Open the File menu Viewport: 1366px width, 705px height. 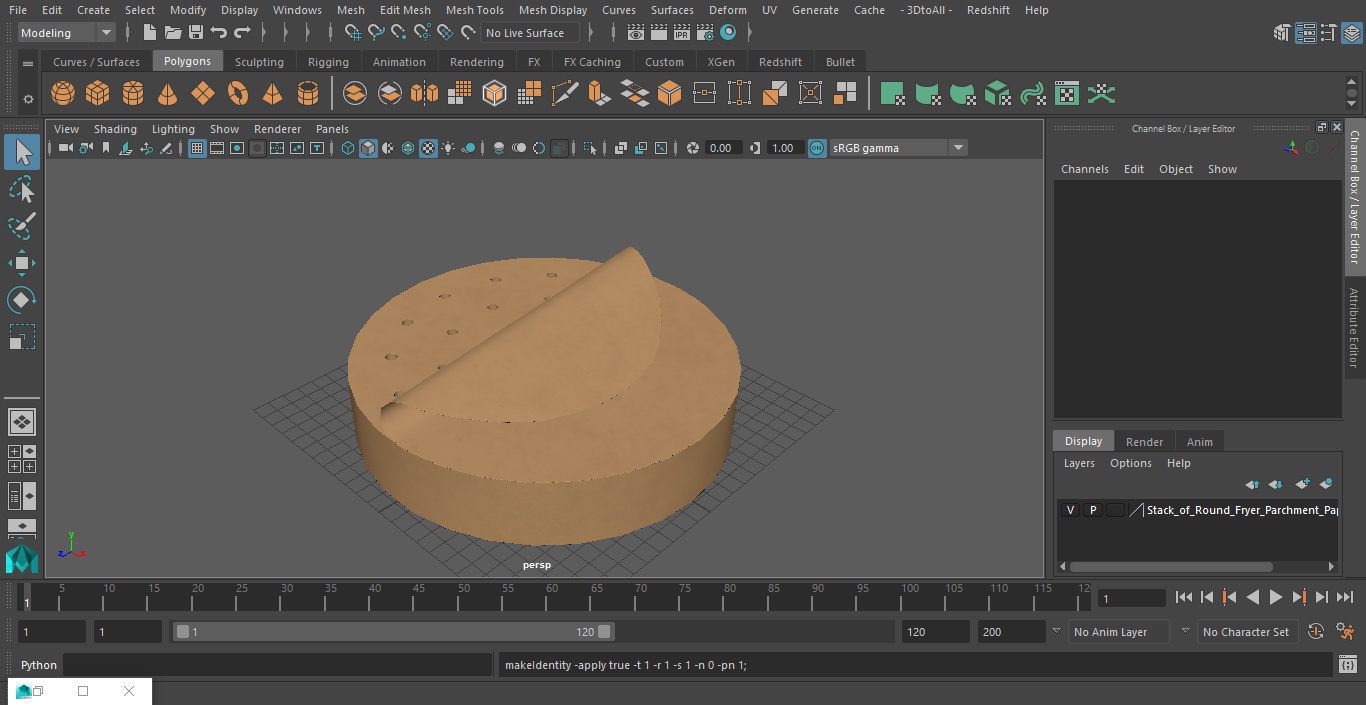pos(18,10)
